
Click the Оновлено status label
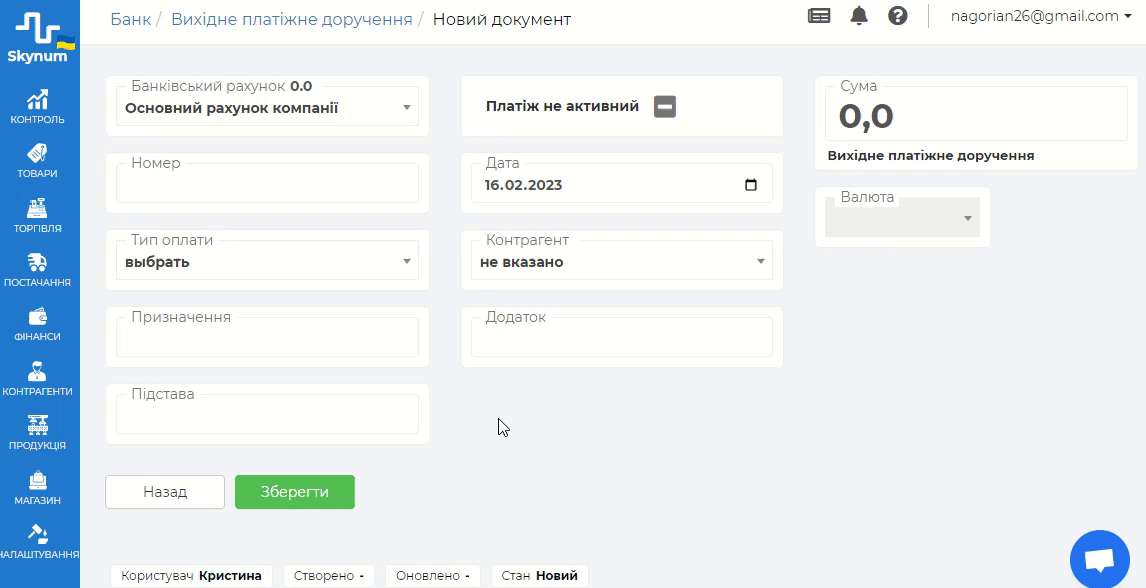(x=433, y=576)
